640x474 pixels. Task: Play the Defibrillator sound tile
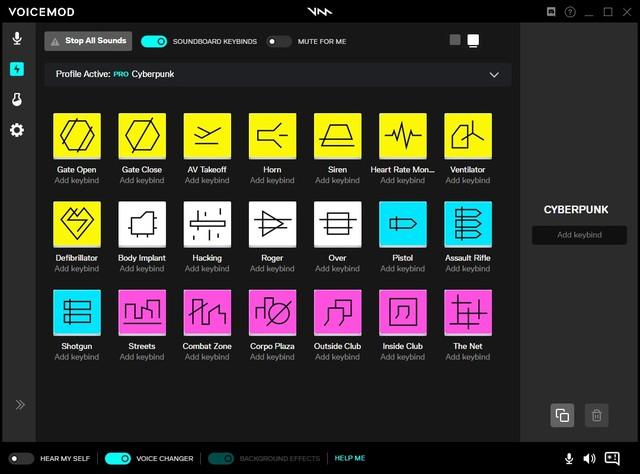point(77,225)
